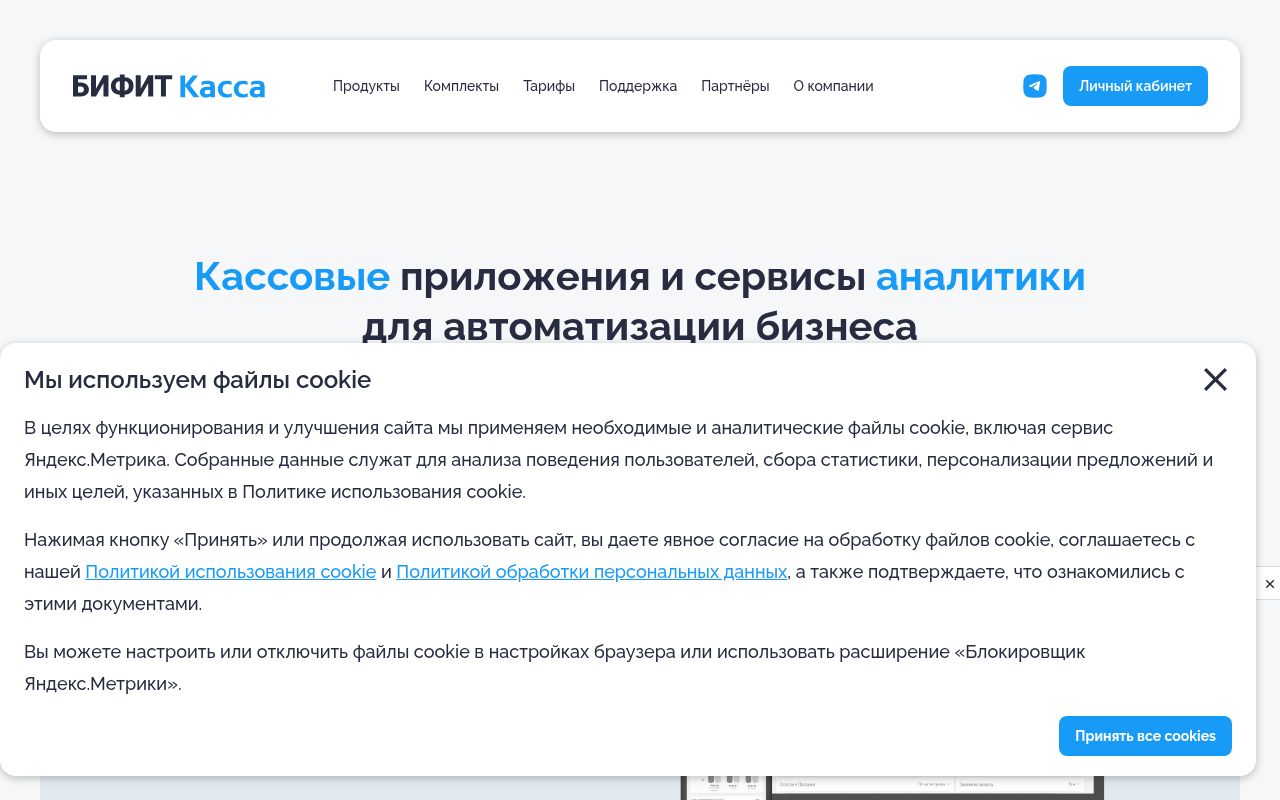Click the app interface preview at the bottom
This screenshot has width=1280, height=800.
coord(892,785)
